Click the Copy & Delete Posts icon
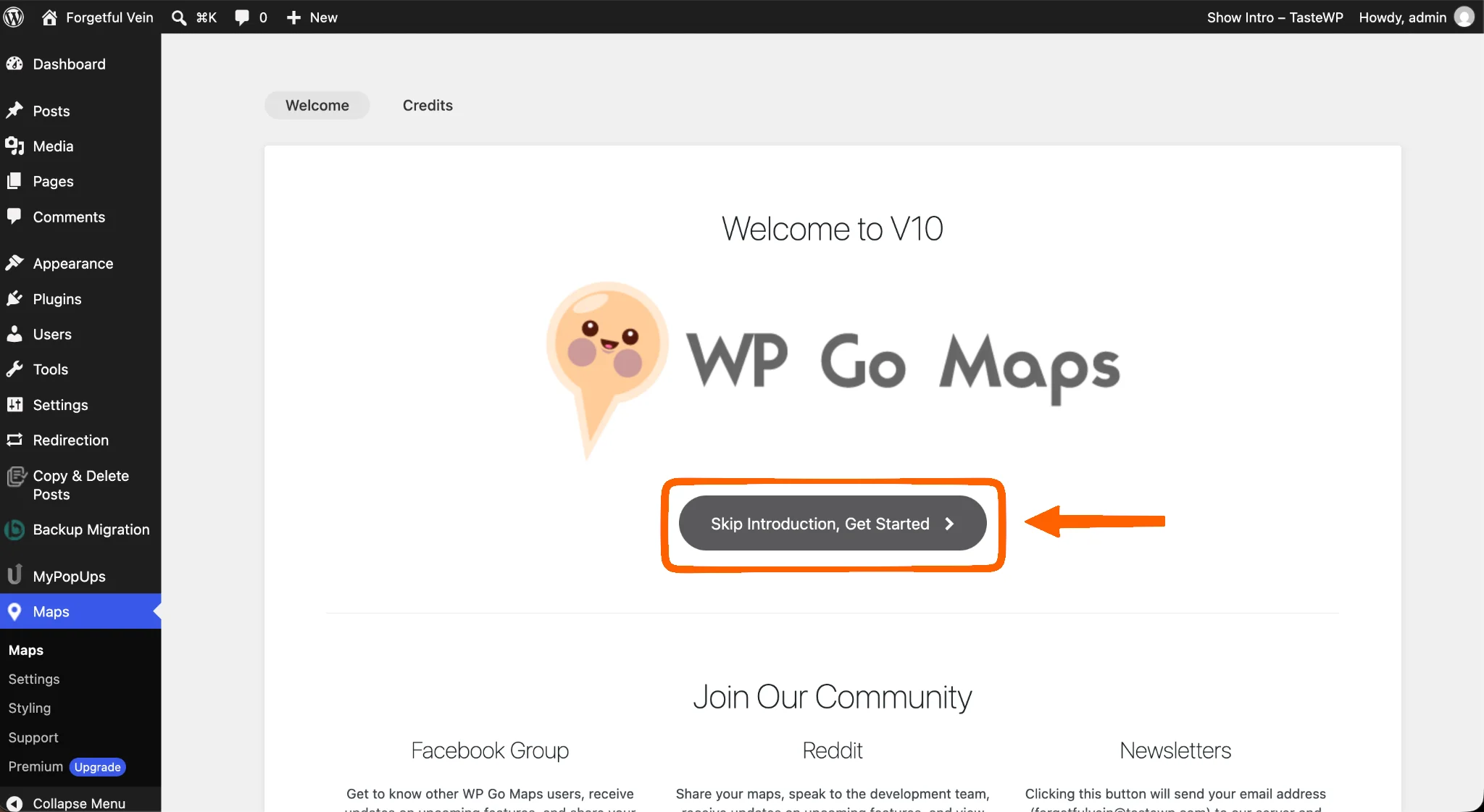This screenshot has width=1484, height=812. [x=16, y=477]
